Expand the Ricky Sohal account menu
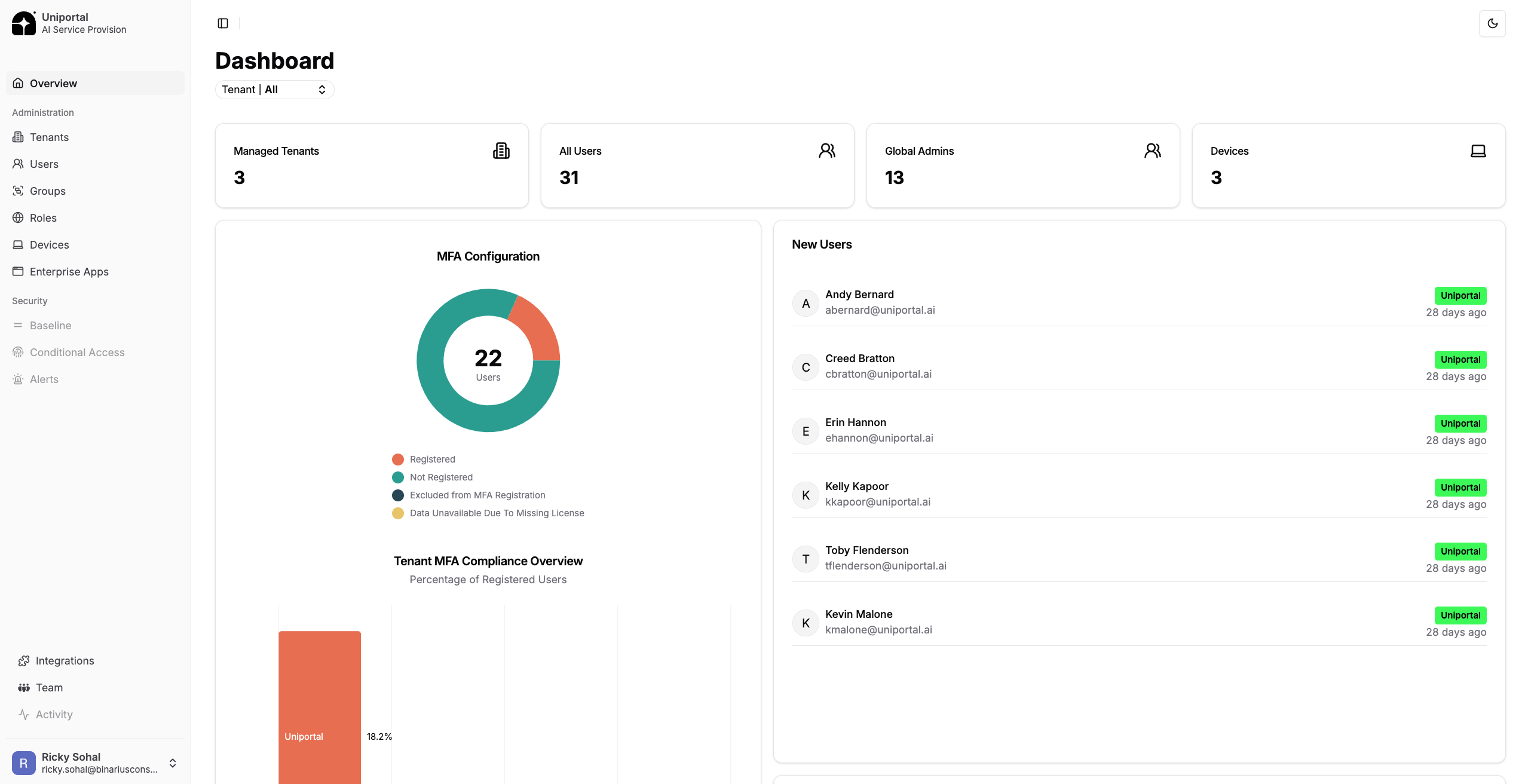Viewport: 1528px width, 784px height. (x=173, y=763)
